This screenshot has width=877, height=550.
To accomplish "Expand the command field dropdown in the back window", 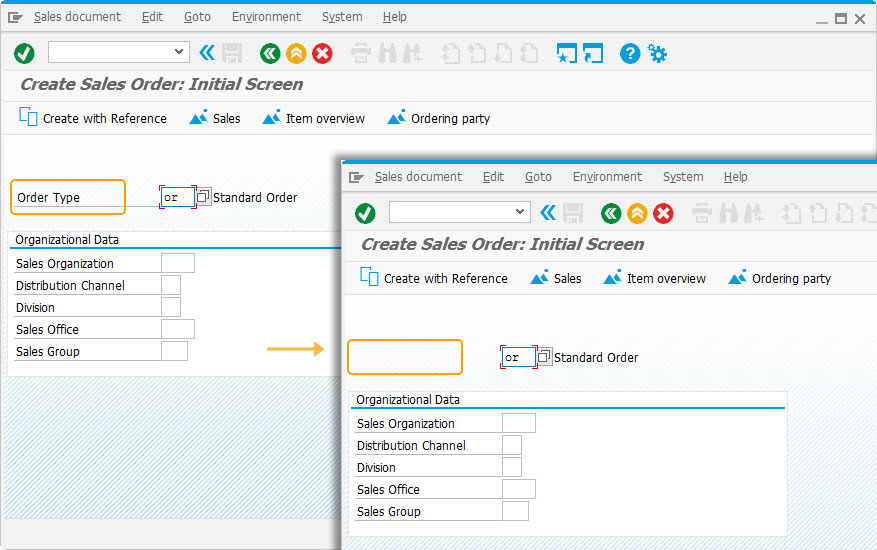I will 179,51.
